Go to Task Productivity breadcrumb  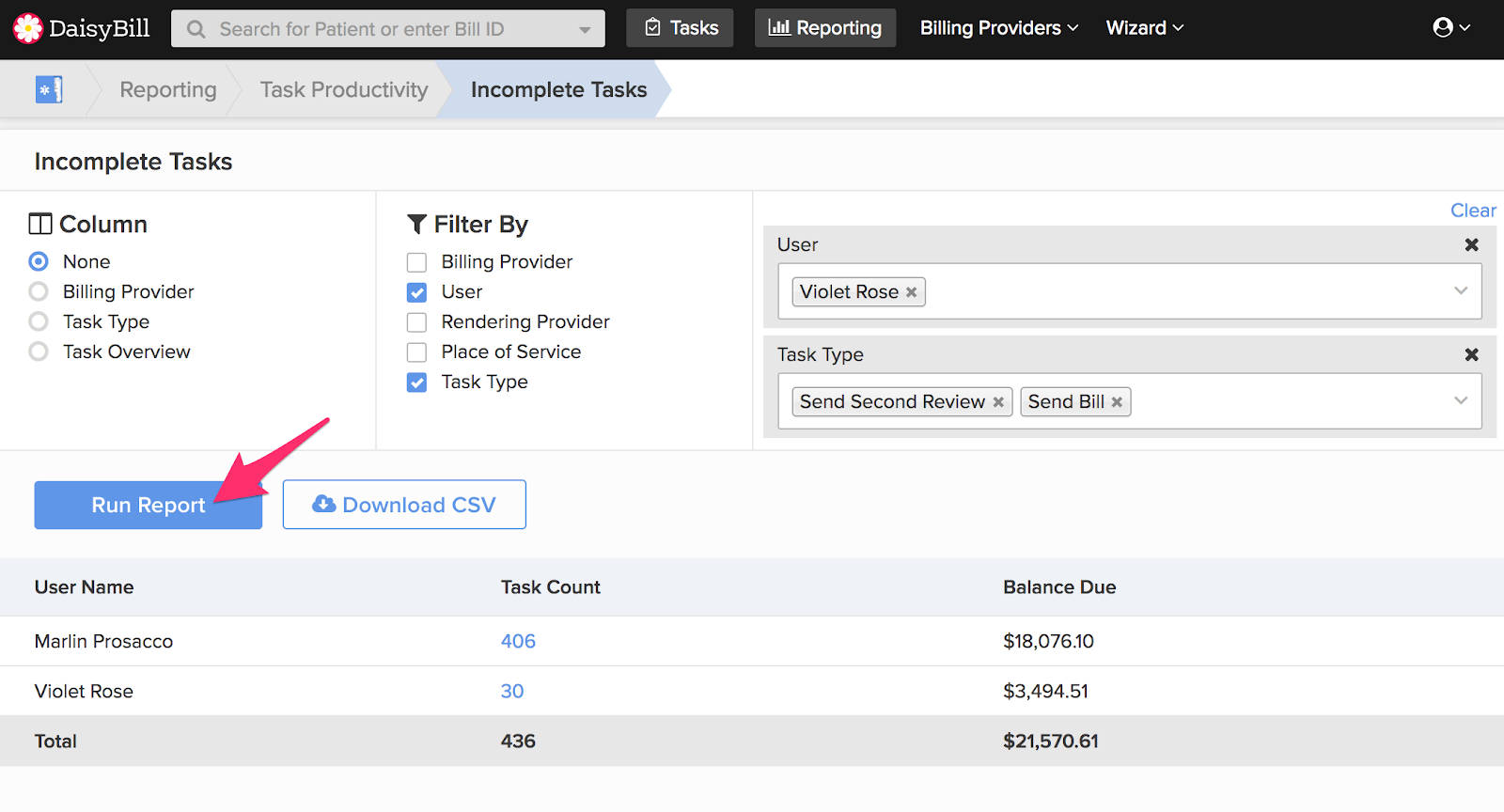coord(343,90)
